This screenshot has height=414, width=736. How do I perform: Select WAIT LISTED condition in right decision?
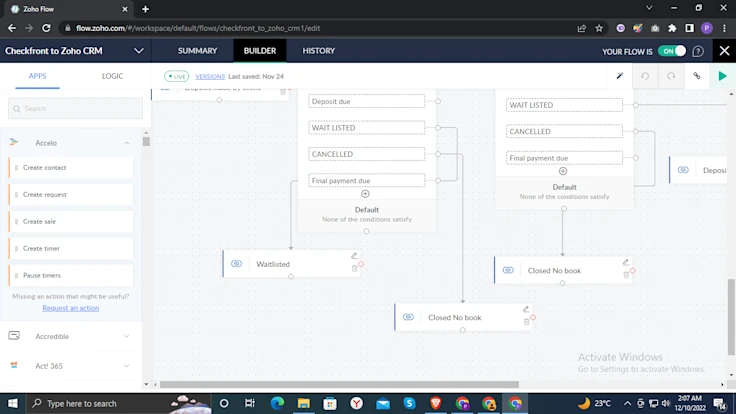564,105
